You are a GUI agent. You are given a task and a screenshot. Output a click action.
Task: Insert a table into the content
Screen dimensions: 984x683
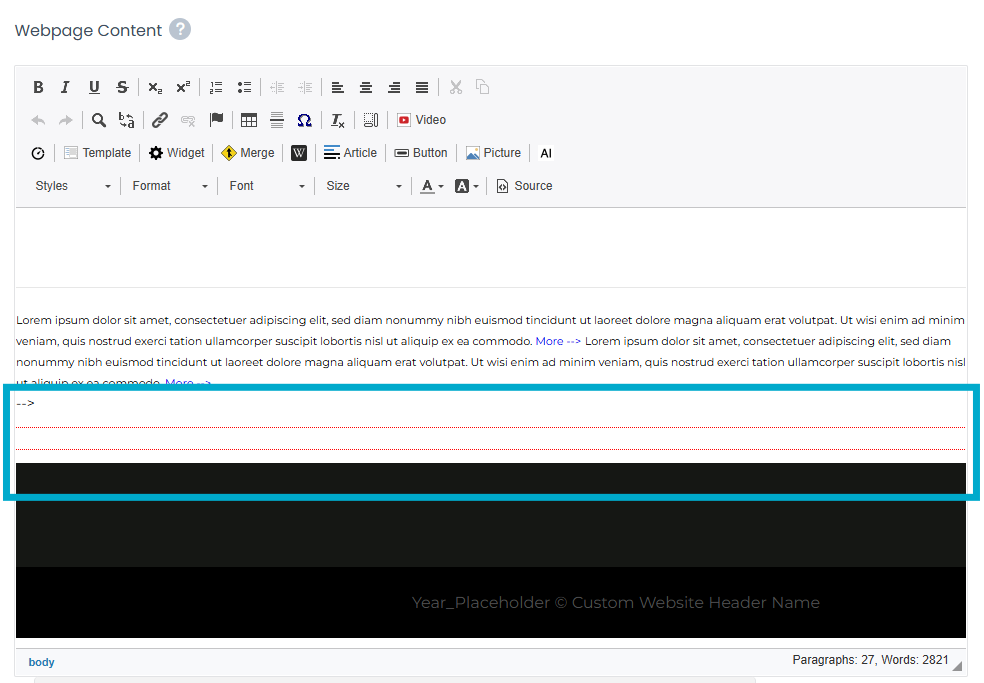249,120
